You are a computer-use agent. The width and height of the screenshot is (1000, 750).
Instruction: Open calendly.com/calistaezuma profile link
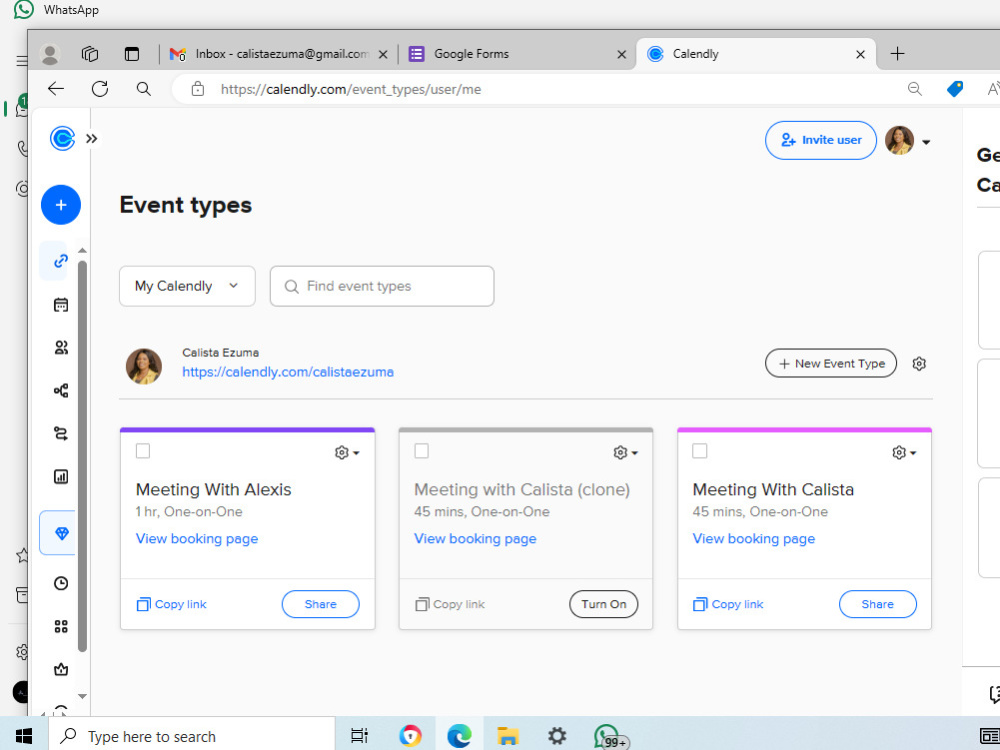coord(288,372)
